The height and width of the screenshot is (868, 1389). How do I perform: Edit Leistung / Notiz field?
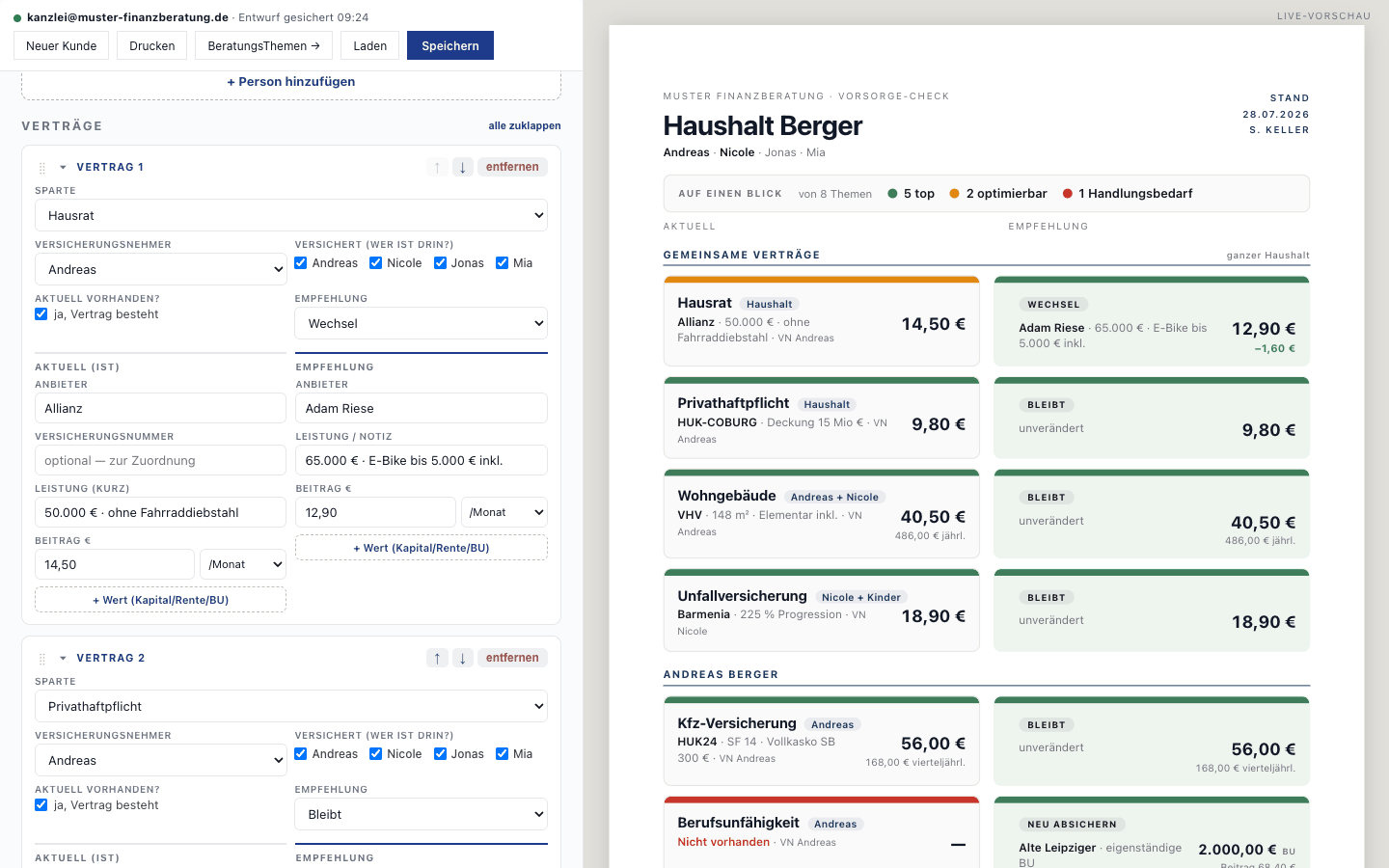point(422,460)
